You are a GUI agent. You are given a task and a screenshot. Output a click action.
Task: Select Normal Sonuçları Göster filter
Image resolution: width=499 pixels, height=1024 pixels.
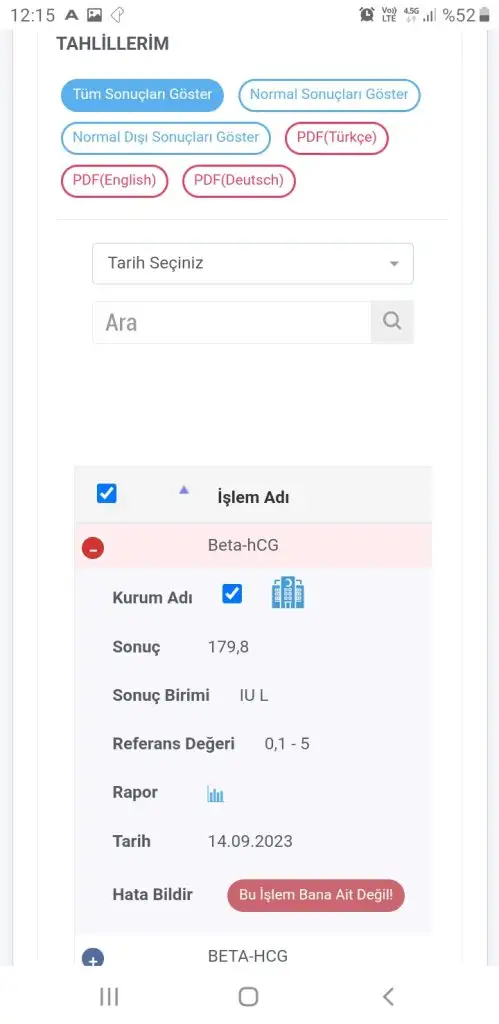[x=329, y=95]
